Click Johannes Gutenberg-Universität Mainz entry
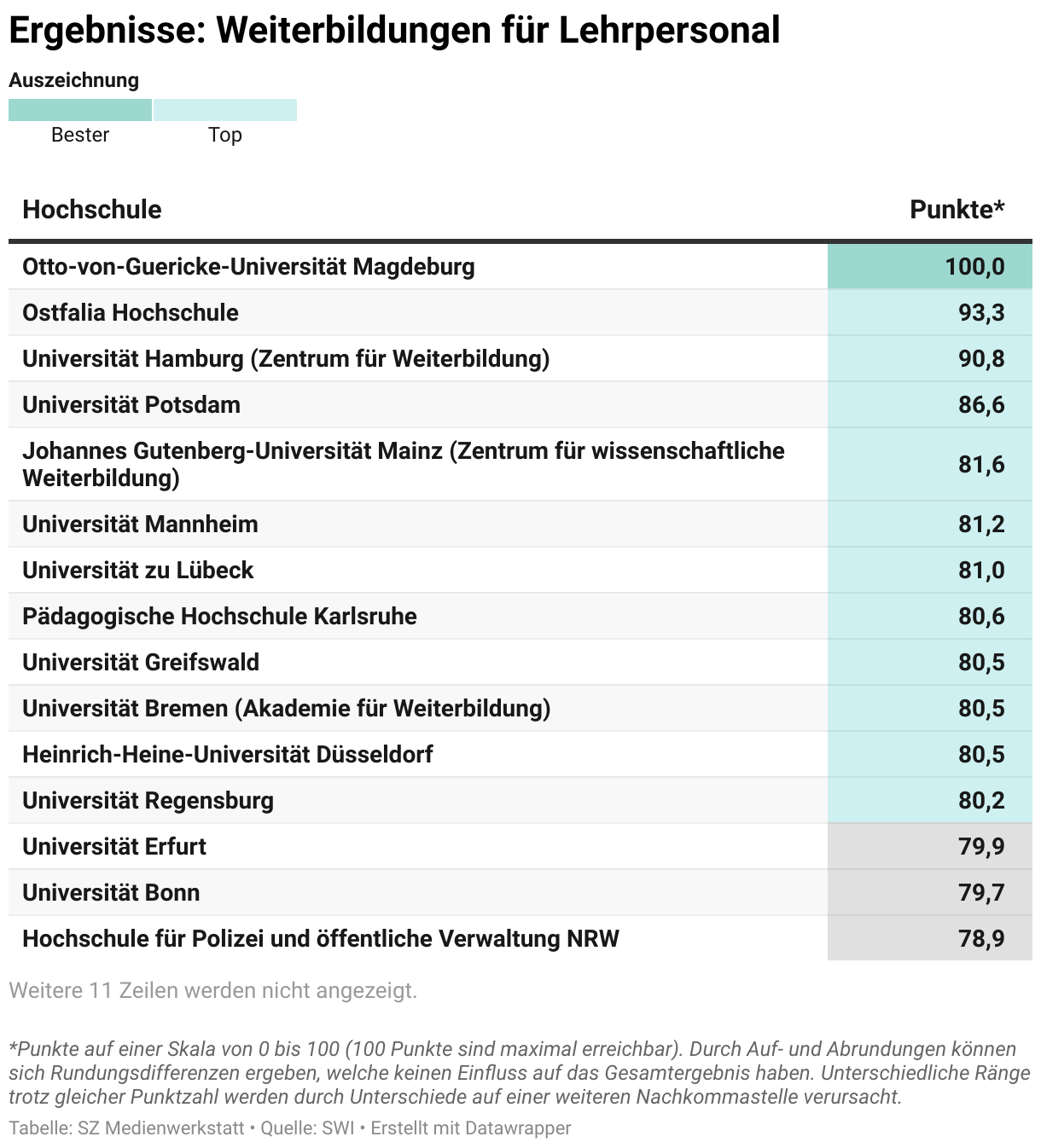1041x1148 pixels. [404, 464]
